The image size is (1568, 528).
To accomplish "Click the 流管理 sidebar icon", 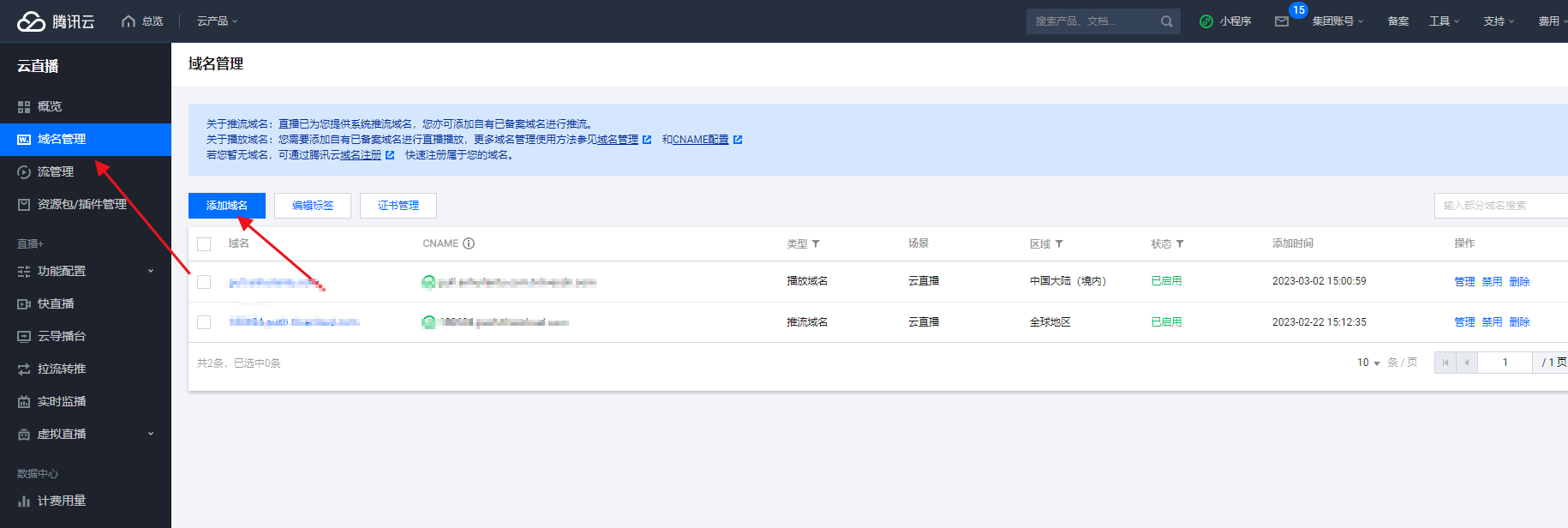I will [24, 172].
